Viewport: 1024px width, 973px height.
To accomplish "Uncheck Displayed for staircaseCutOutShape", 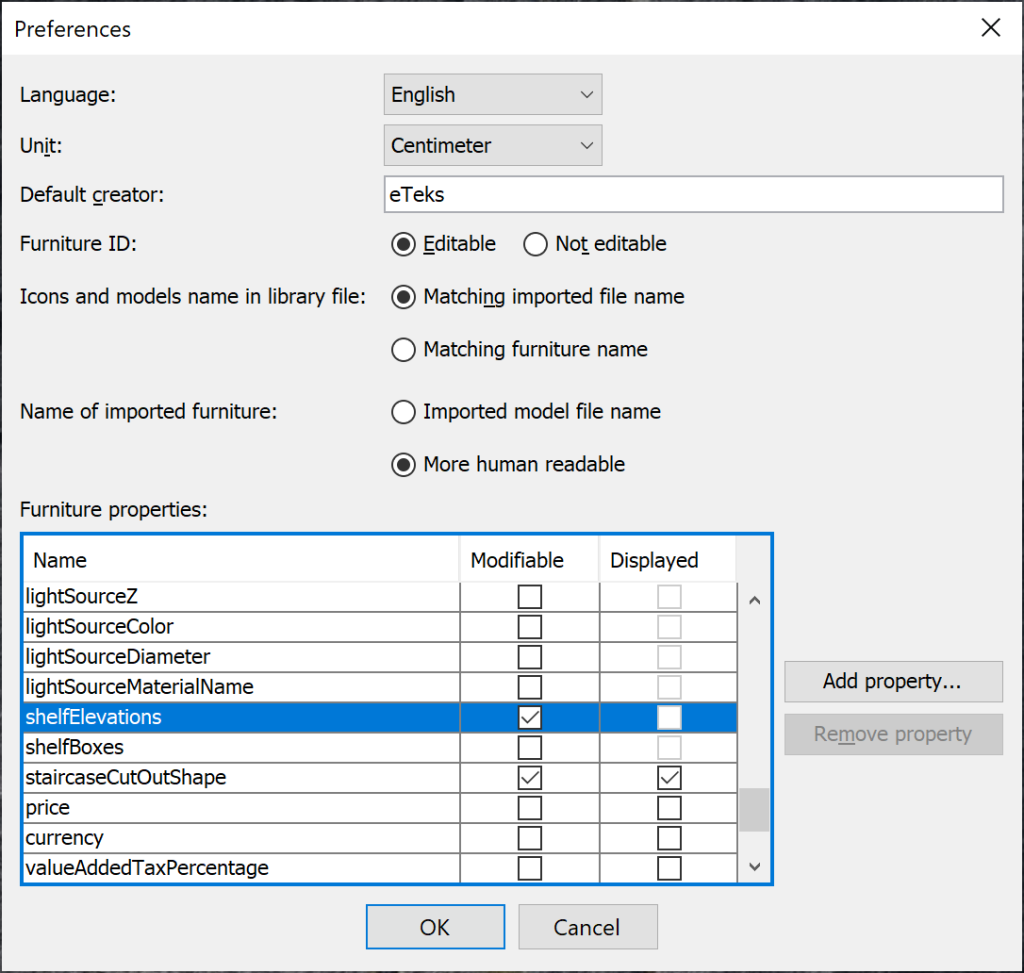I will tap(668, 778).
